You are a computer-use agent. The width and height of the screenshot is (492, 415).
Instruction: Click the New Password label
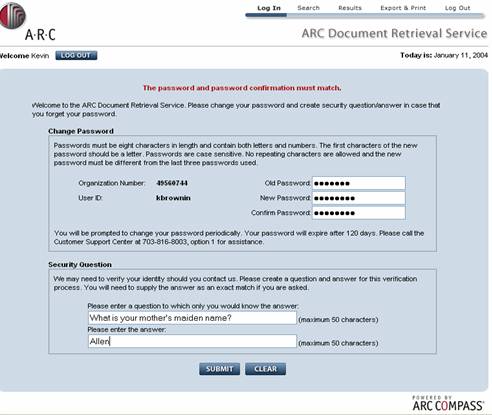(285, 198)
